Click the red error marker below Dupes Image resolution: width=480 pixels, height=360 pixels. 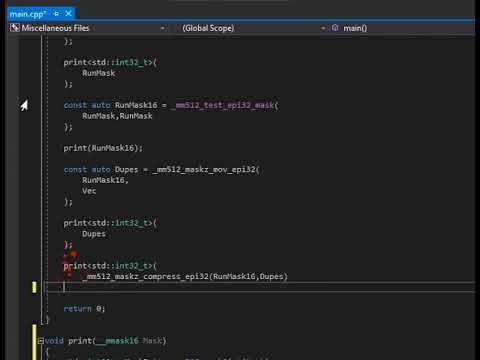[71, 255]
